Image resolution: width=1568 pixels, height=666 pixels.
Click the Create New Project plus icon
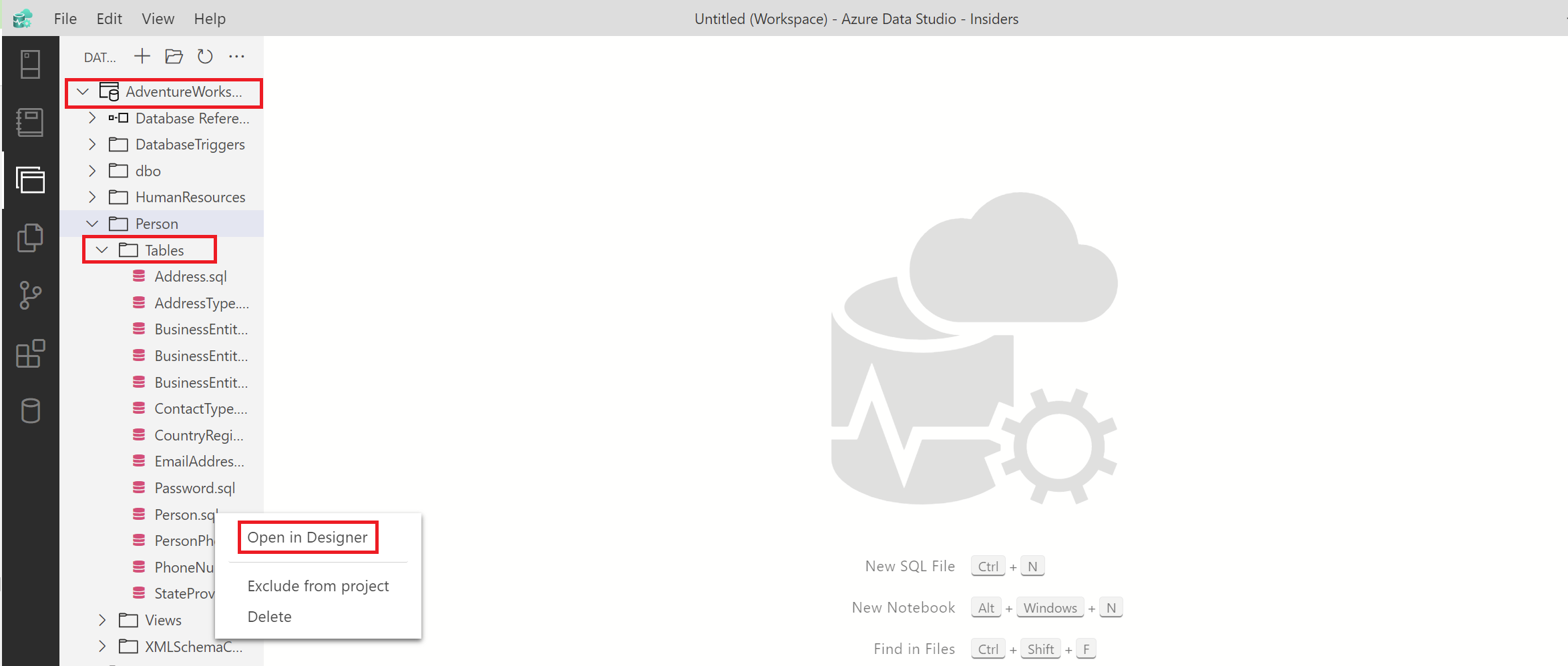[x=142, y=56]
